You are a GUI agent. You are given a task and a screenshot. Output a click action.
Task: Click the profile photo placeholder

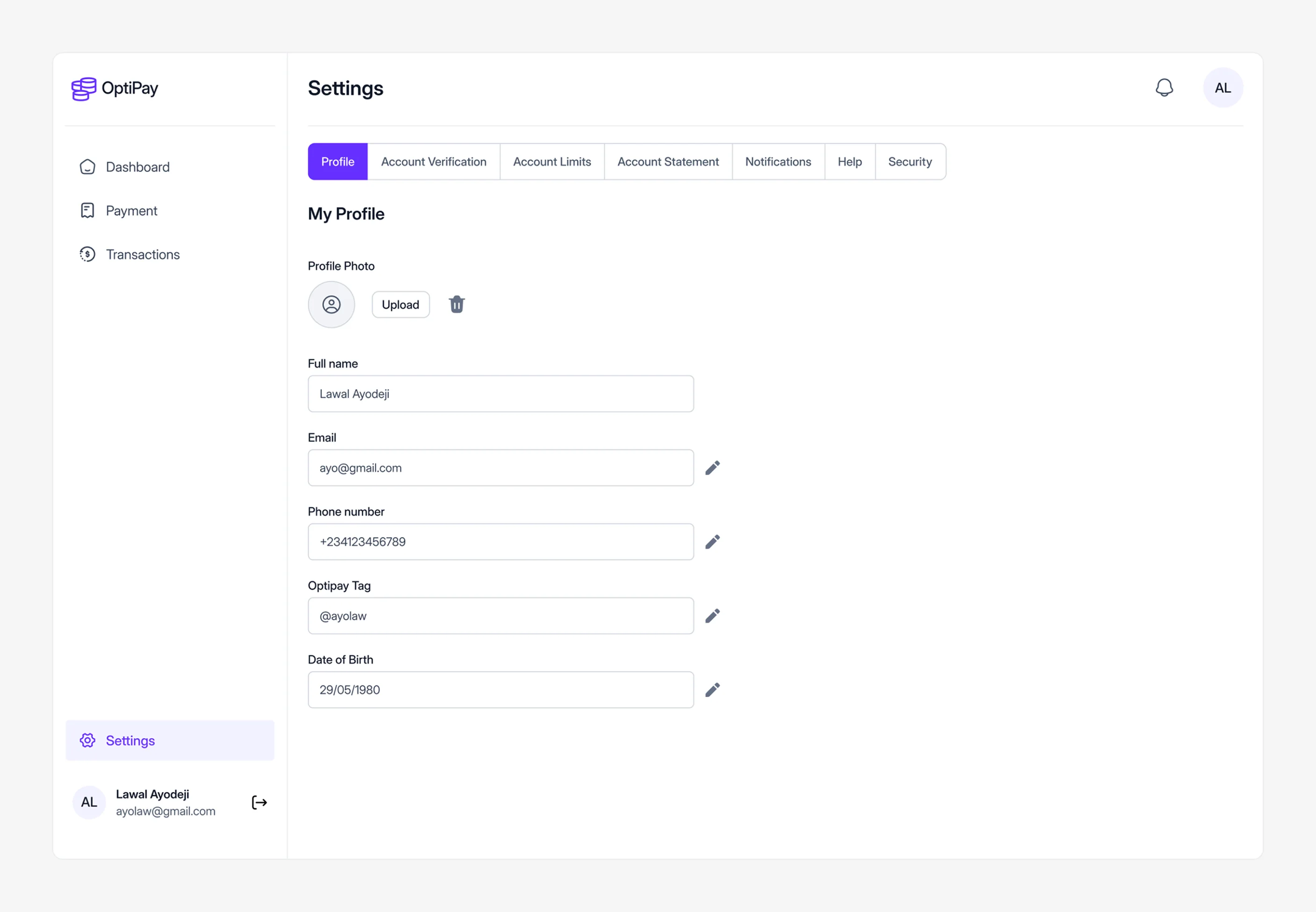click(331, 305)
